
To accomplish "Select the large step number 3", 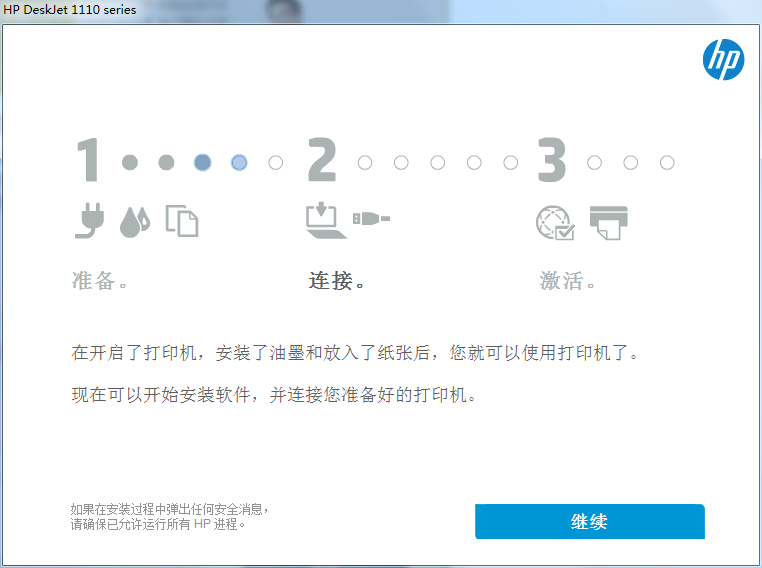I will pos(552,161).
